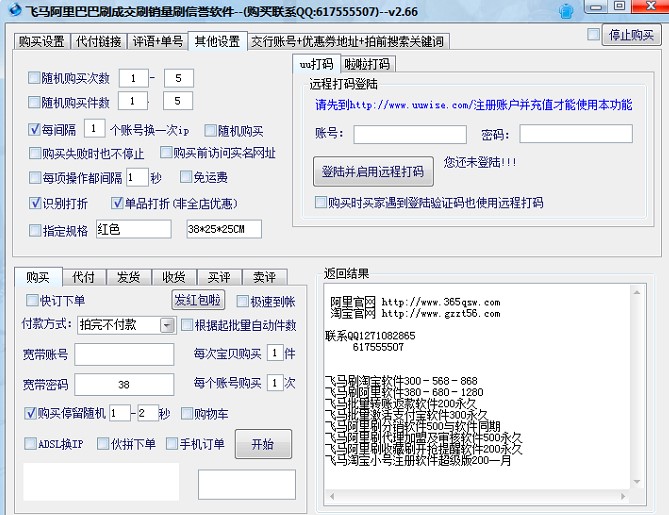
Task: Enable 随机购买次数 checkbox
Action: pyautogui.click(x=33, y=78)
